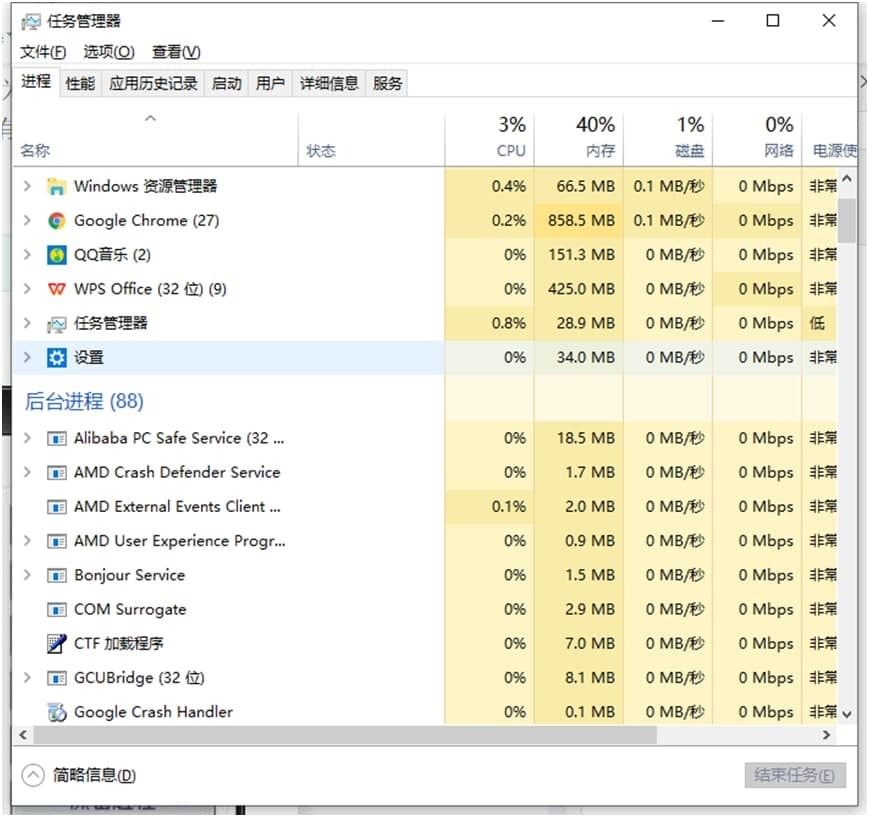Screen dimensions: 869x817
Task: Select the QQ音乐 process icon
Action: (57, 255)
